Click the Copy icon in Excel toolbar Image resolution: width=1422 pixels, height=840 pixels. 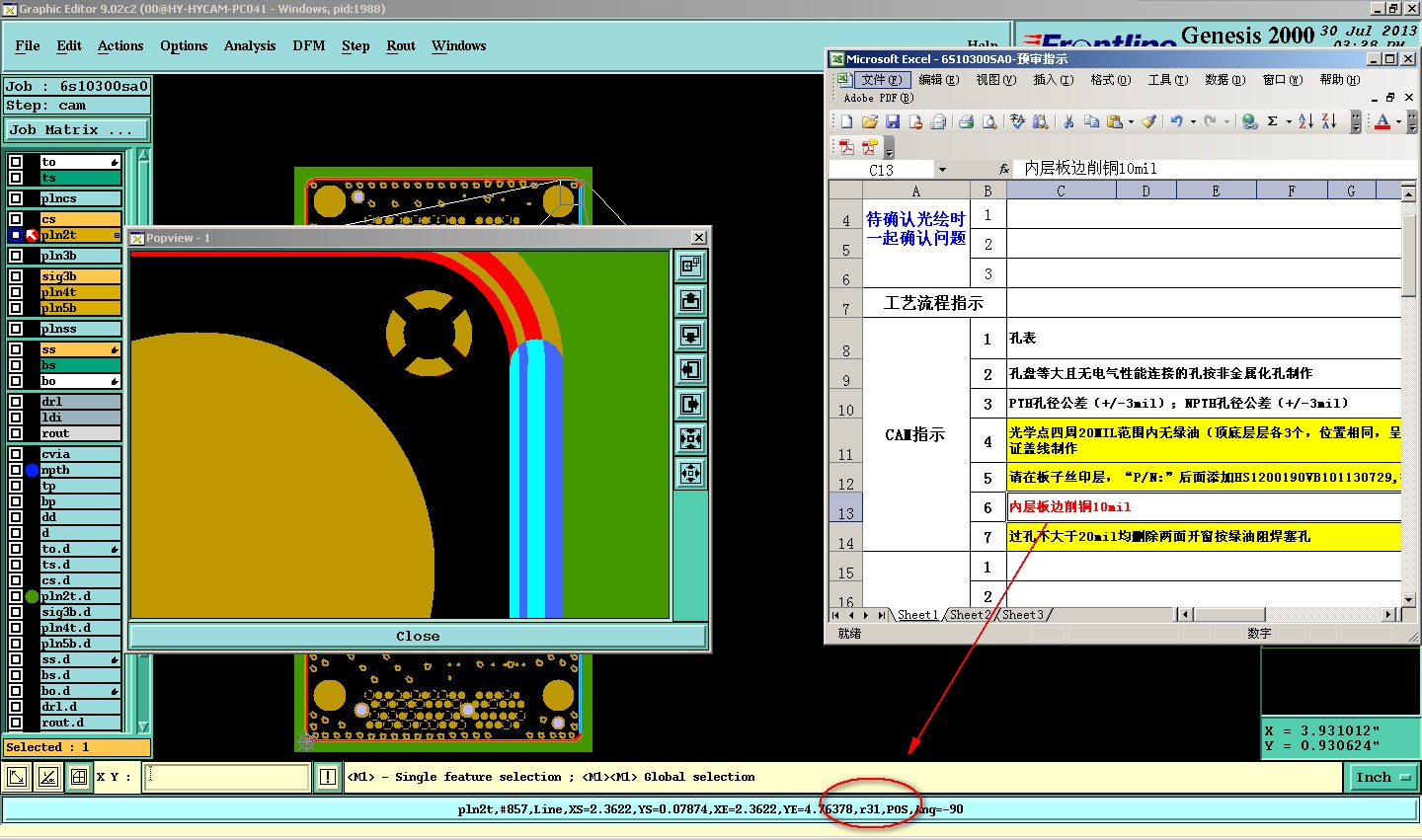(1091, 121)
